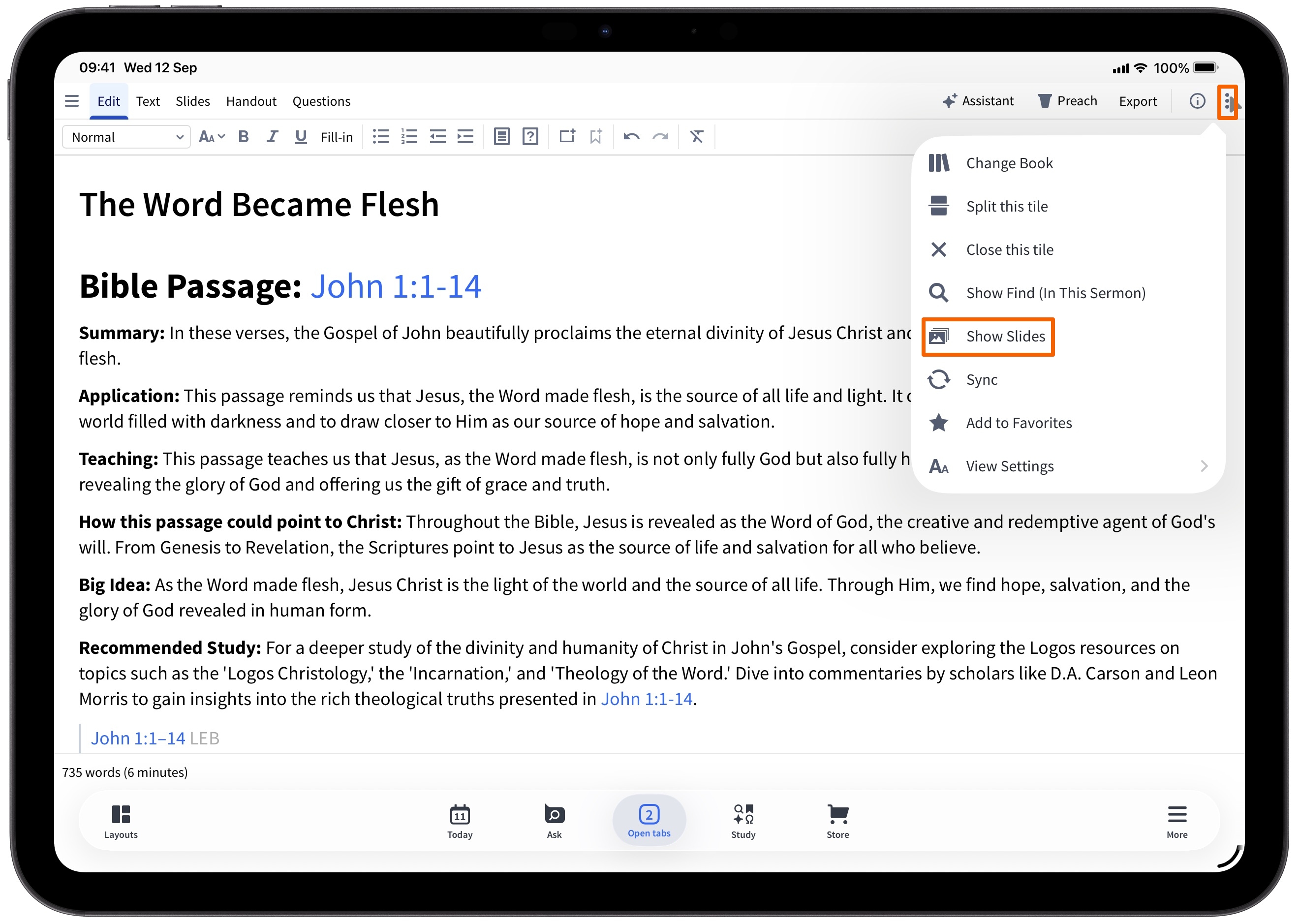1299x924 pixels.
Task: Open John 1:1-14 link in Recommended Study
Action: click(x=647, y=699)
